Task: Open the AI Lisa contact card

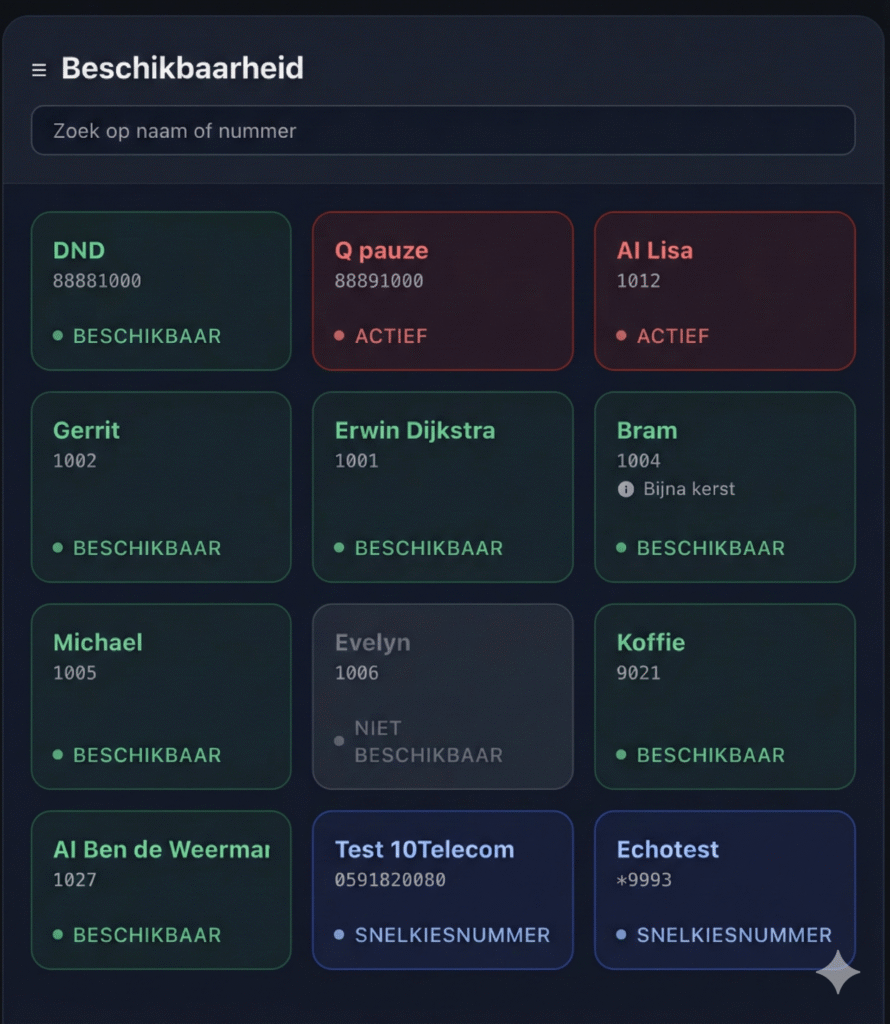Action: [725, 291]
